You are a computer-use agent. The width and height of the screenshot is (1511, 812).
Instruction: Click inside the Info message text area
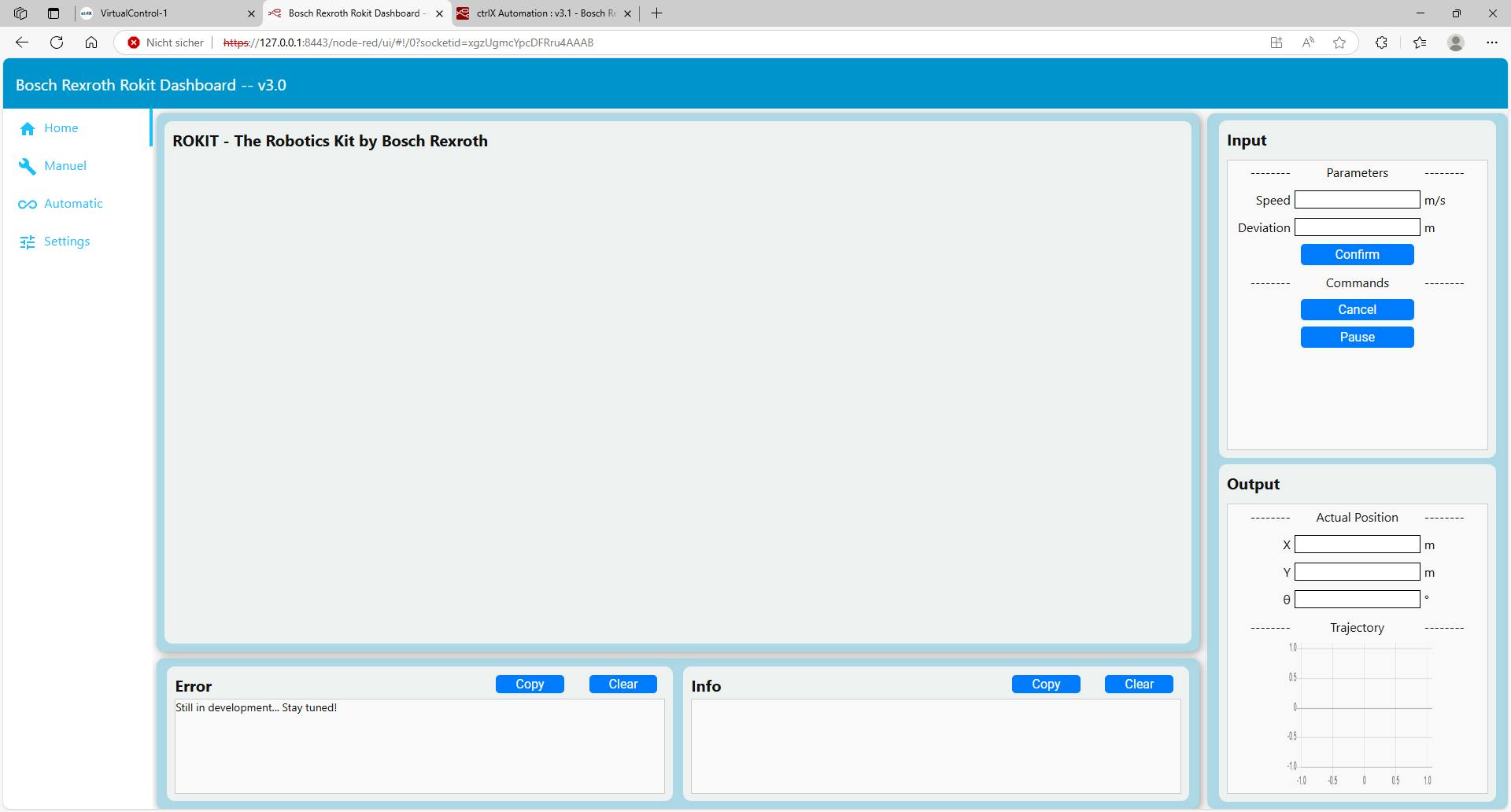point(936,747)
